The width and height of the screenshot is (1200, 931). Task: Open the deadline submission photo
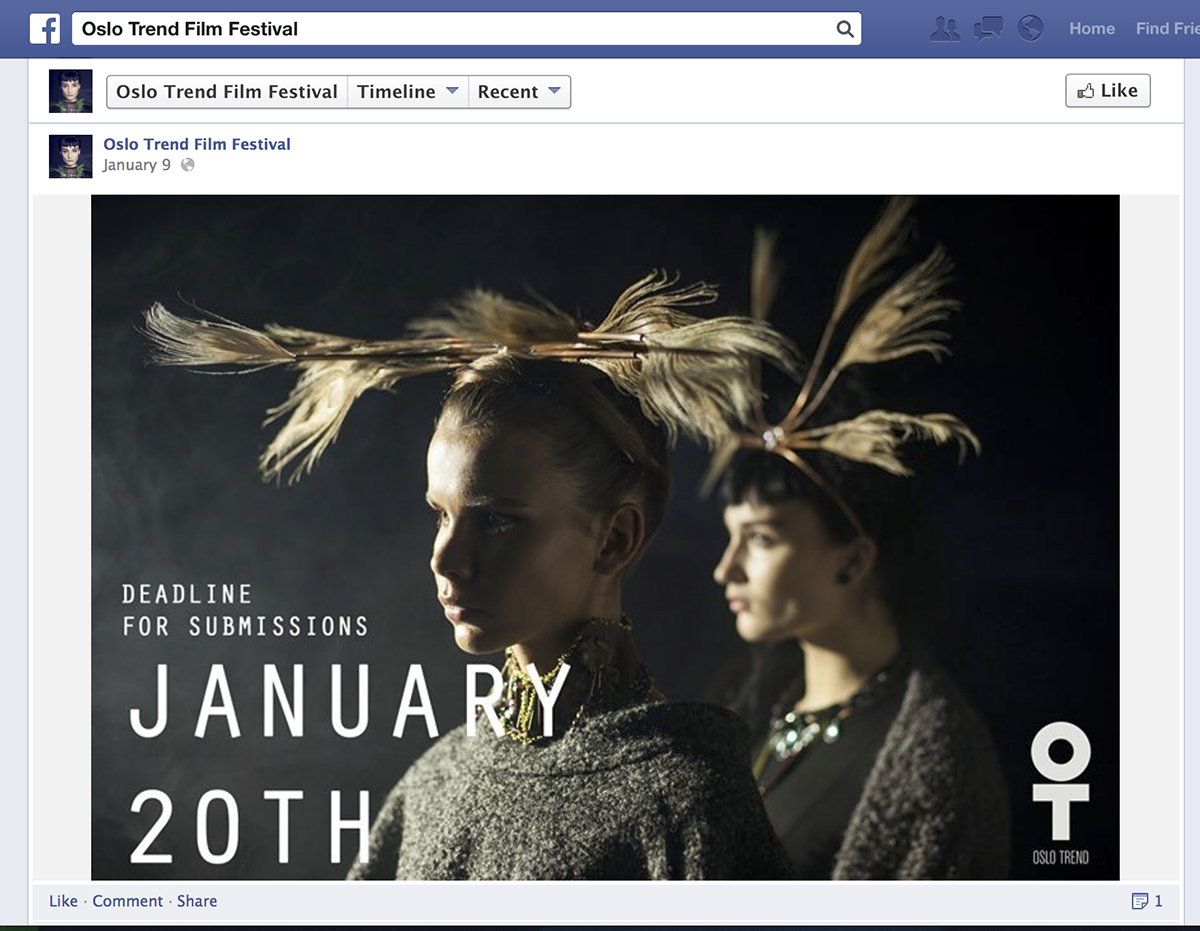[x=605, y=537]
